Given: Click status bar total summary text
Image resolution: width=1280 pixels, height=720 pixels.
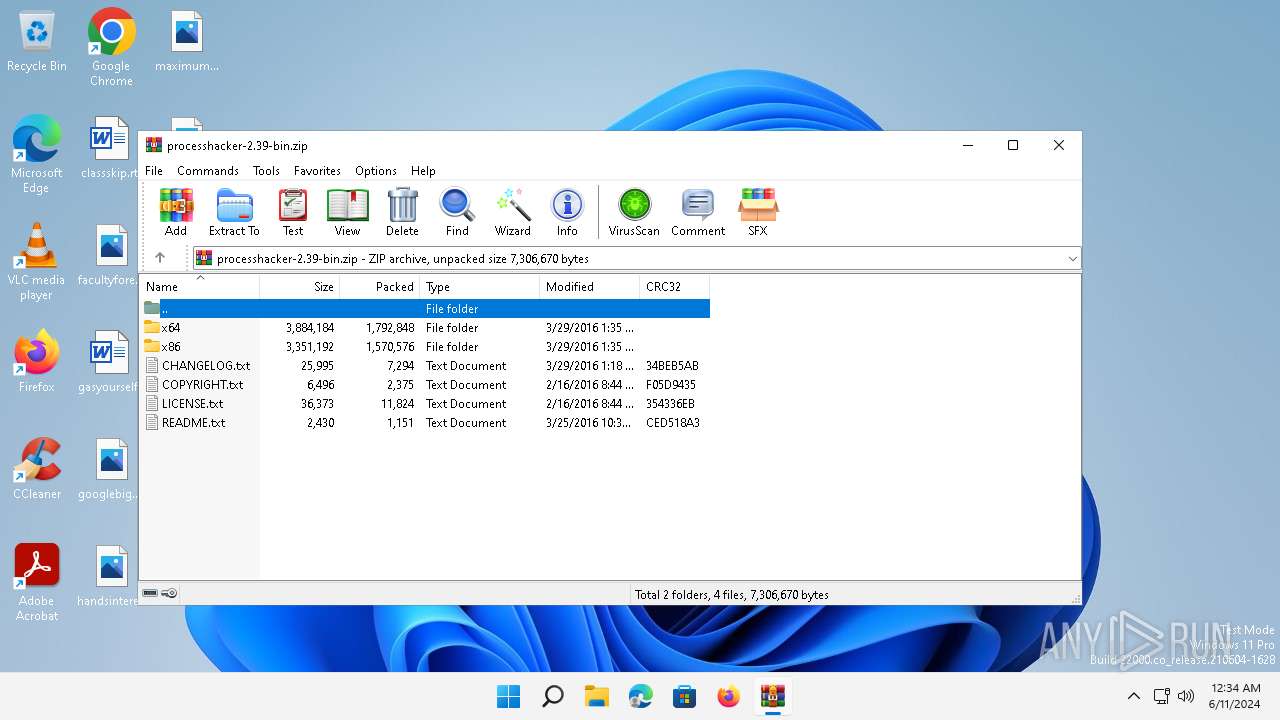Looking at the screenshot, I should coord(732,594).
